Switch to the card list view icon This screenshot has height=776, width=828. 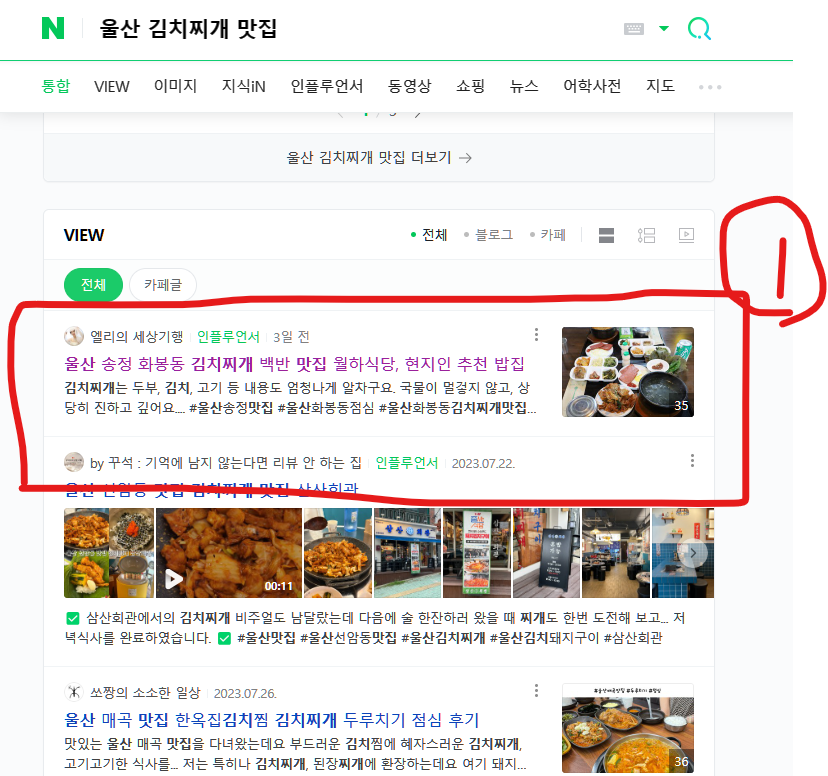pos(606,235)
